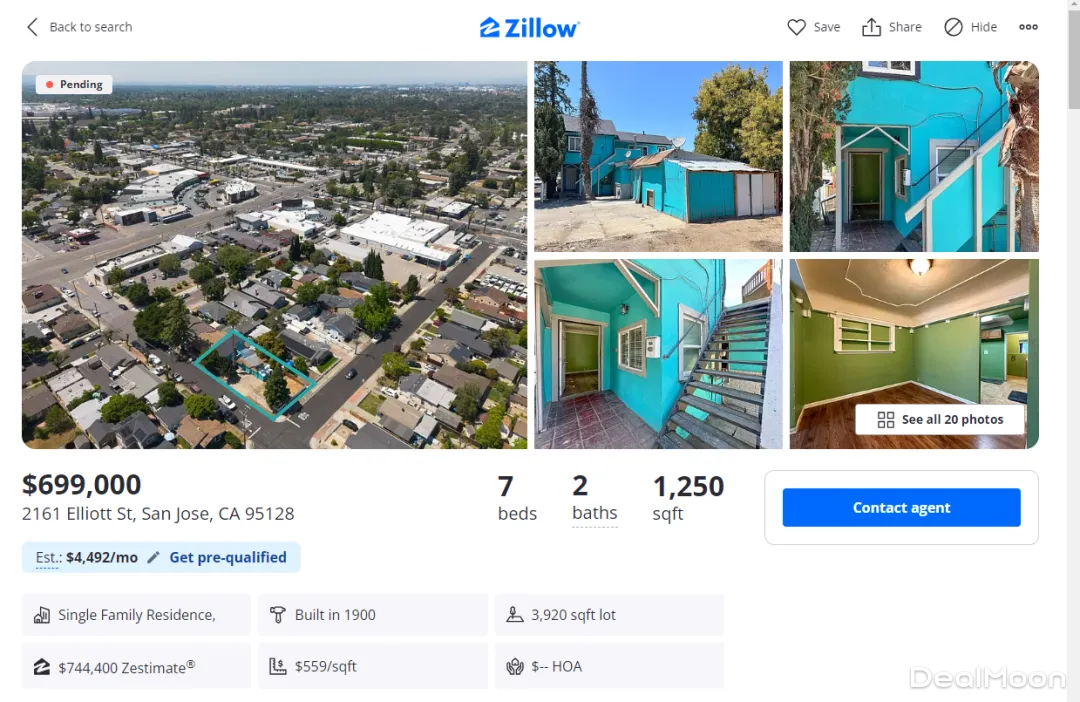Click the Zillow logo
Screen dimensions: 1080x702
pyautogui.click(x=529, y=27)
